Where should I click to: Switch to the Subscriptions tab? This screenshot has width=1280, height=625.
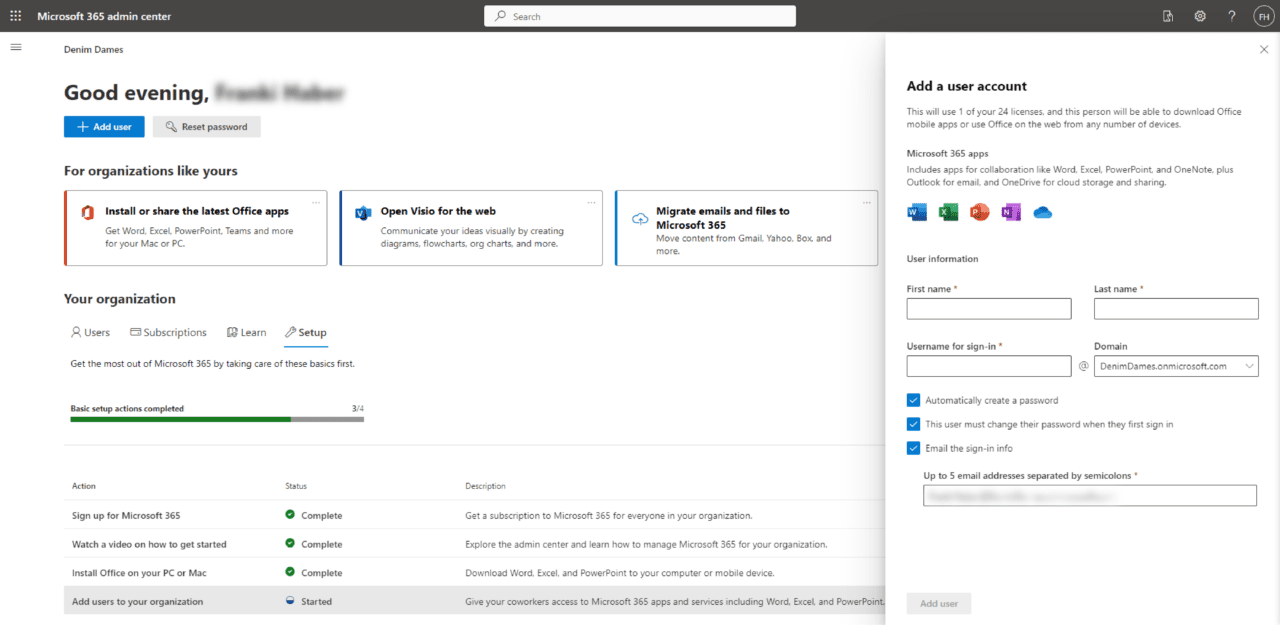coord(168,332)
